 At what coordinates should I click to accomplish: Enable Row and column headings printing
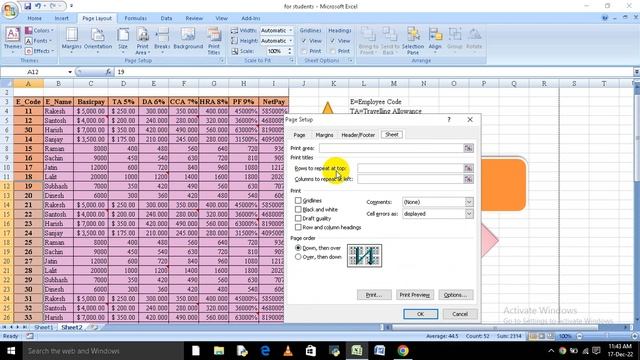coord(298,227)
